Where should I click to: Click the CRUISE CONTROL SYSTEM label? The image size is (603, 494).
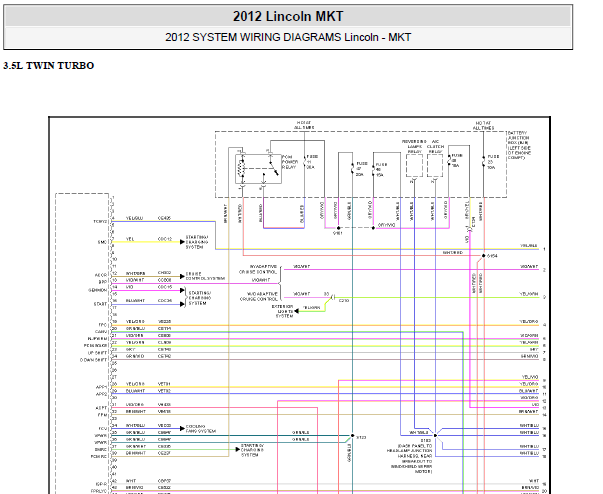pyautogui.click(x=205, y=276)
